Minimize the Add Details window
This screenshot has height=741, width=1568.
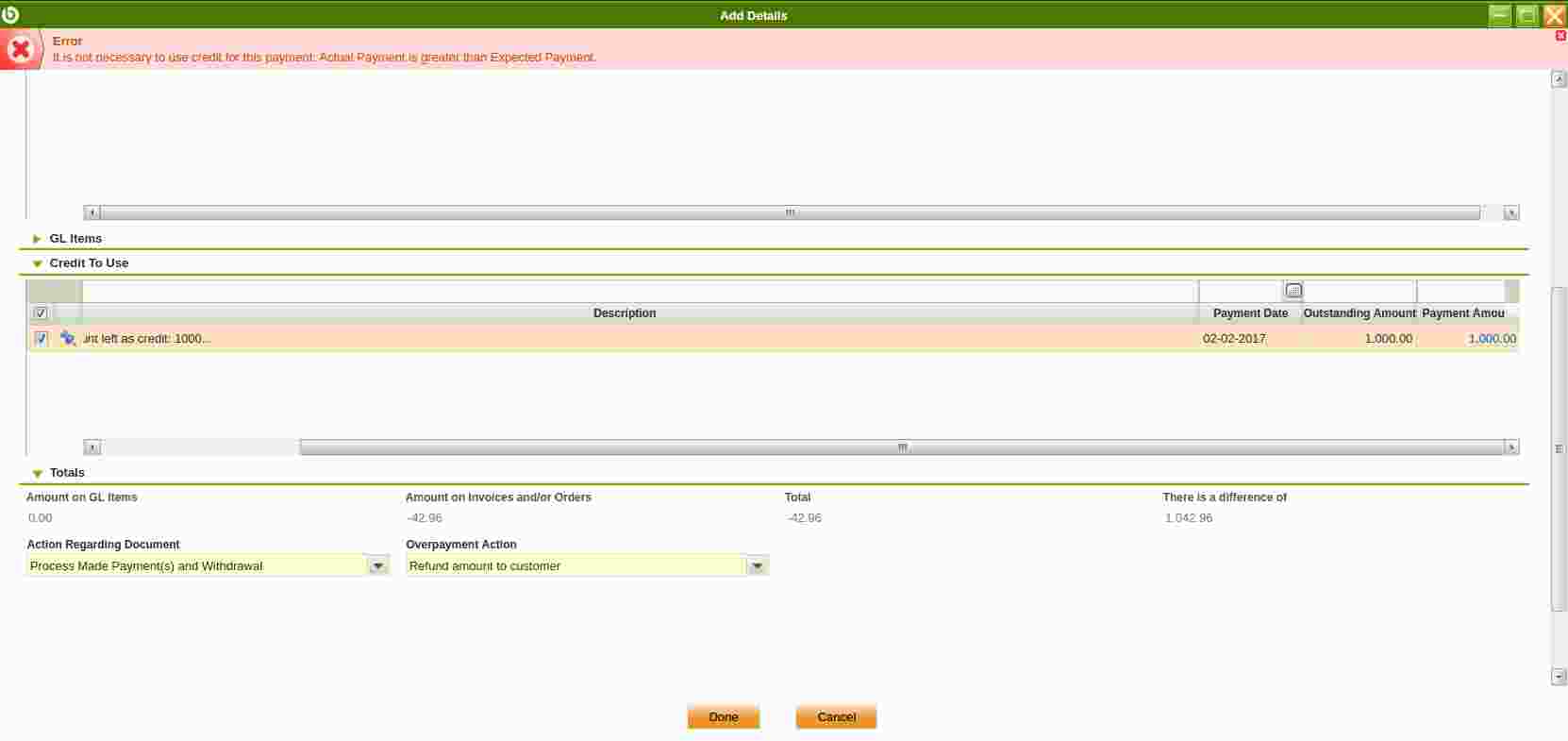1499,15
